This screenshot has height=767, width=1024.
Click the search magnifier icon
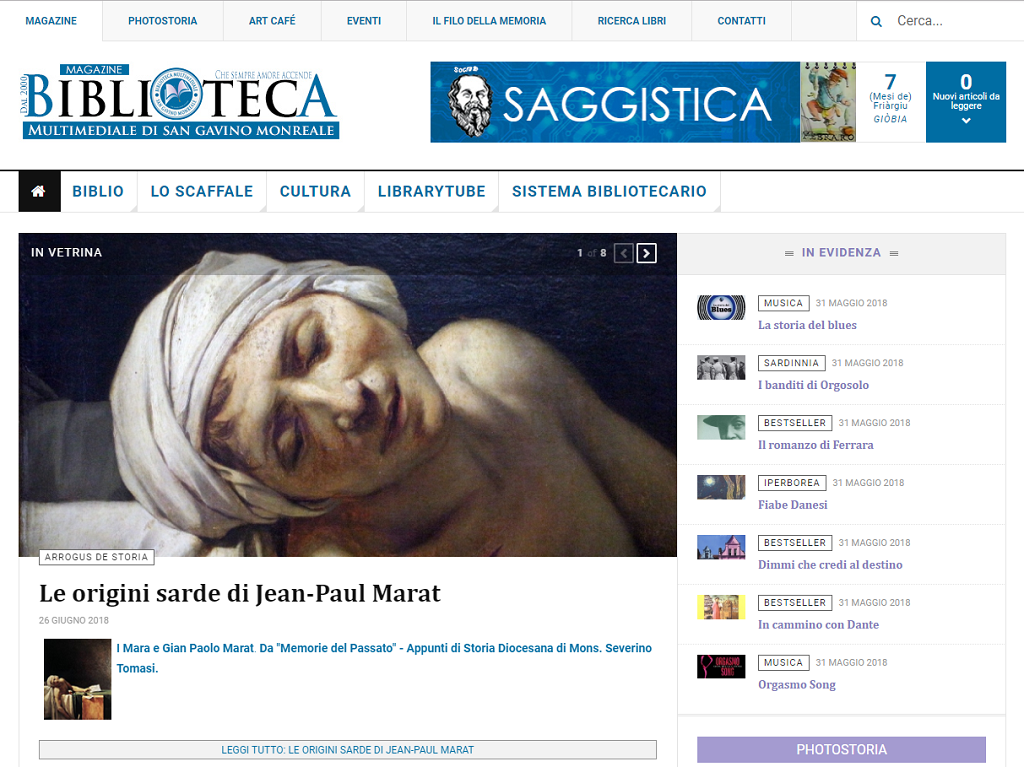click(876, 22)
